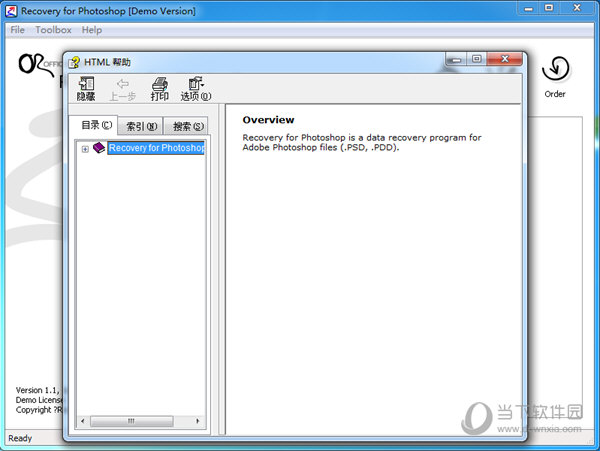Viewport: 600px width, 451px height.
Task: Minimize the Recovery for Photoshop main window
Action: pos(528,8)
